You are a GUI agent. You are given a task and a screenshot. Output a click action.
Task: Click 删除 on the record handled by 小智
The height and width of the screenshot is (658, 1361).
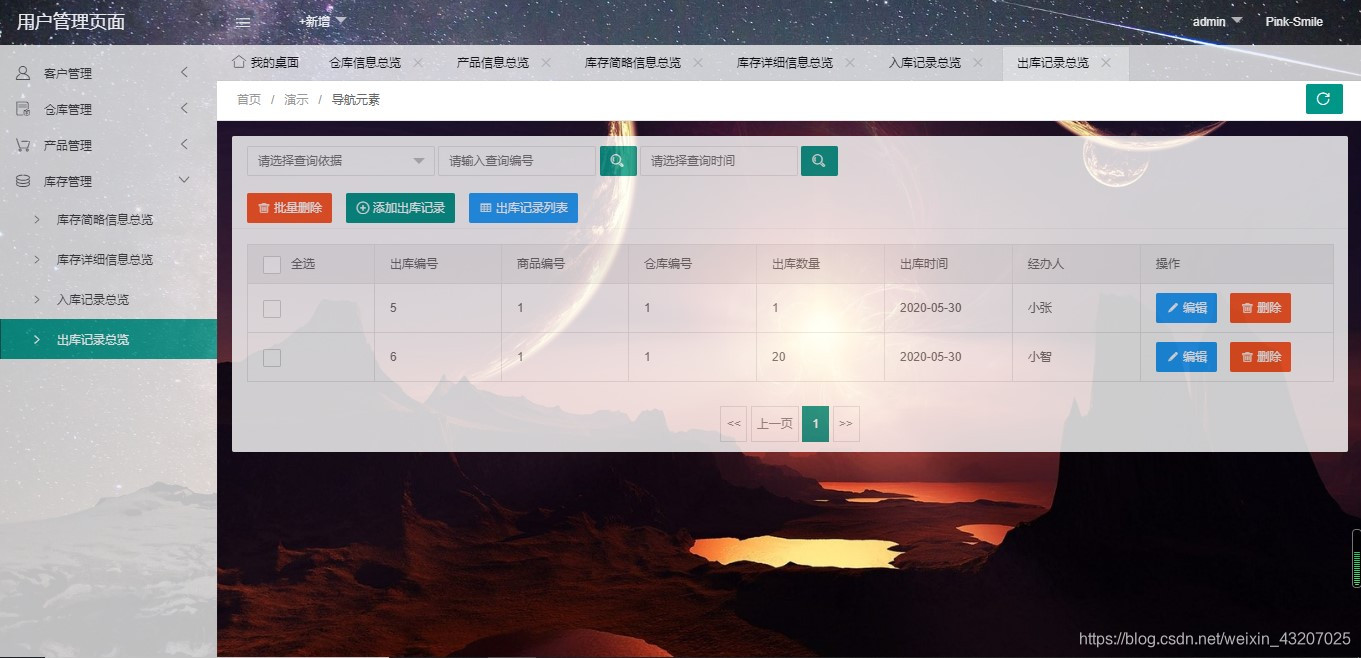(x=1259, y=357)
